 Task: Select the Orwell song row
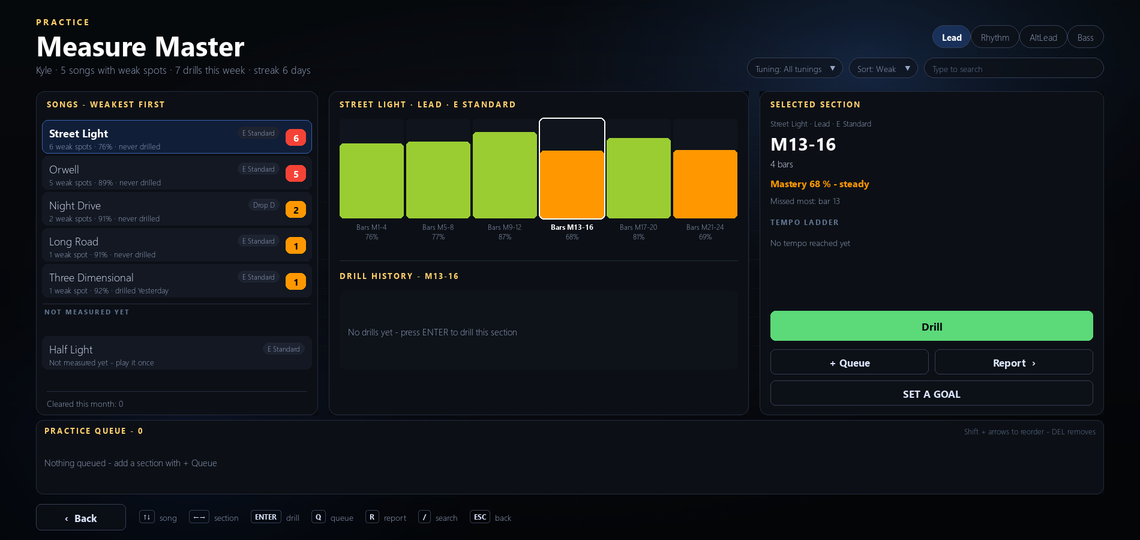177,174
